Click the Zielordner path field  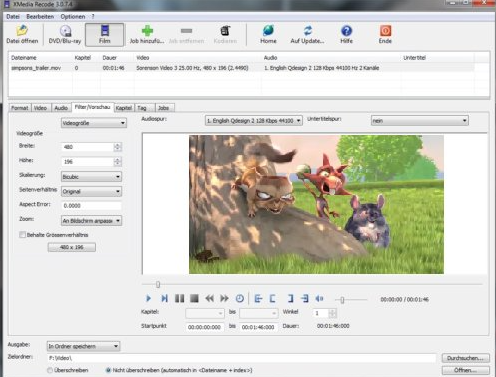(242, 358)
